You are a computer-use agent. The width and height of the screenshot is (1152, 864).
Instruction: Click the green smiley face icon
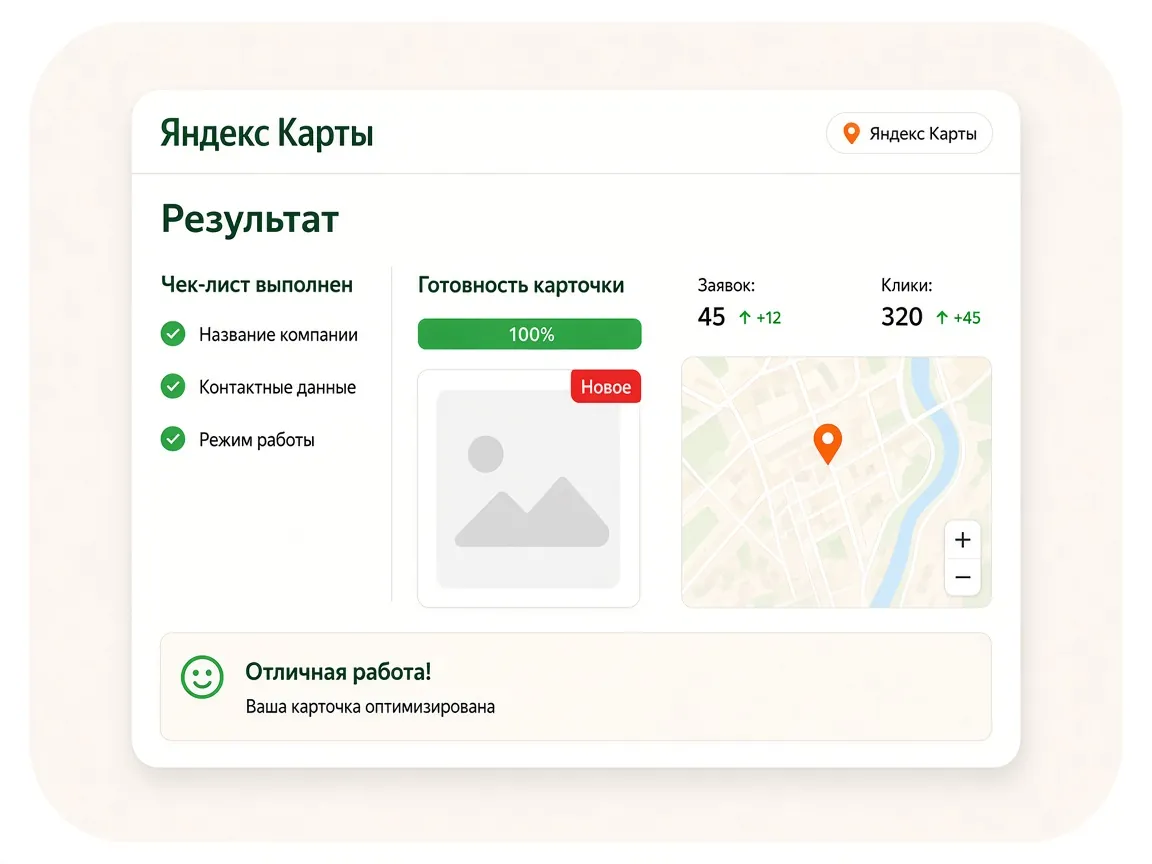(x=202, y=677)
